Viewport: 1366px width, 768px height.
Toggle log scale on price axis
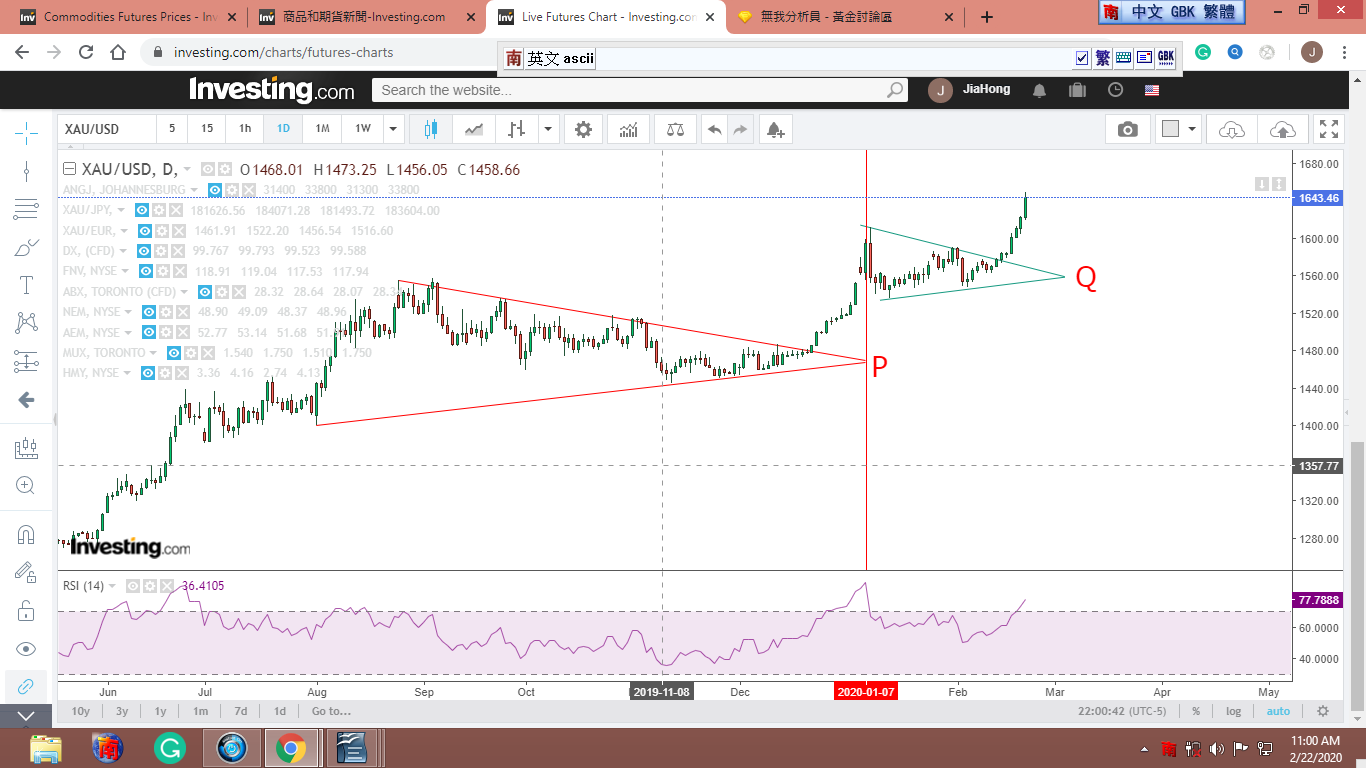1233,711
